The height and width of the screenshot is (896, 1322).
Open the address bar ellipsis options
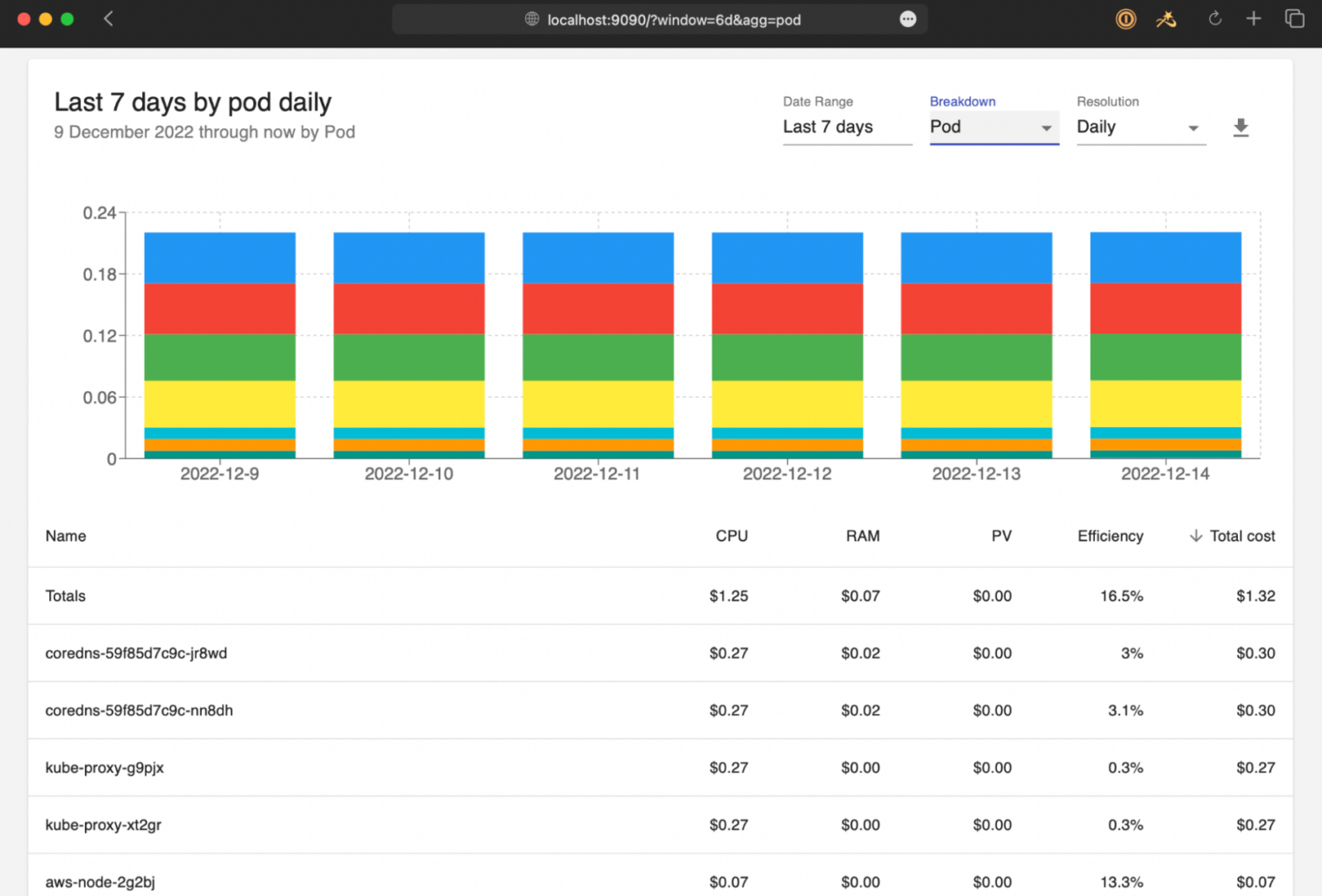click(908, 19)
